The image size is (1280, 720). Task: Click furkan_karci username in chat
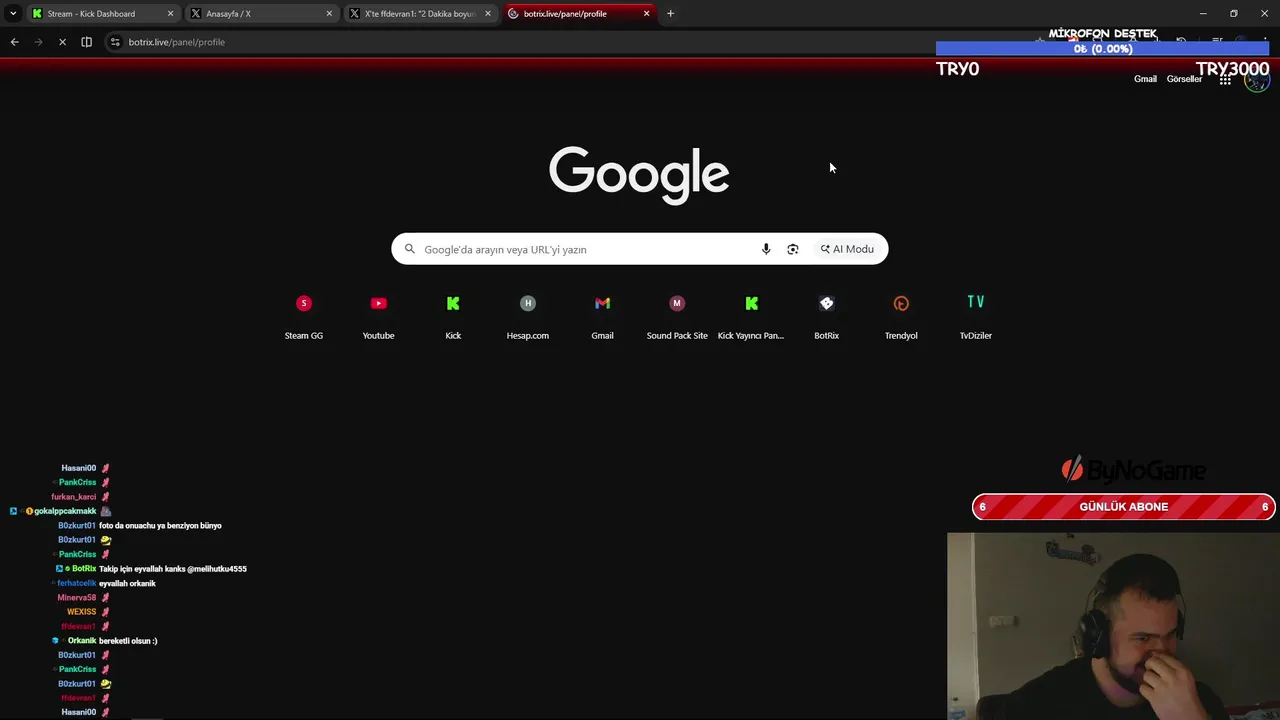click(x=74, y=497)
